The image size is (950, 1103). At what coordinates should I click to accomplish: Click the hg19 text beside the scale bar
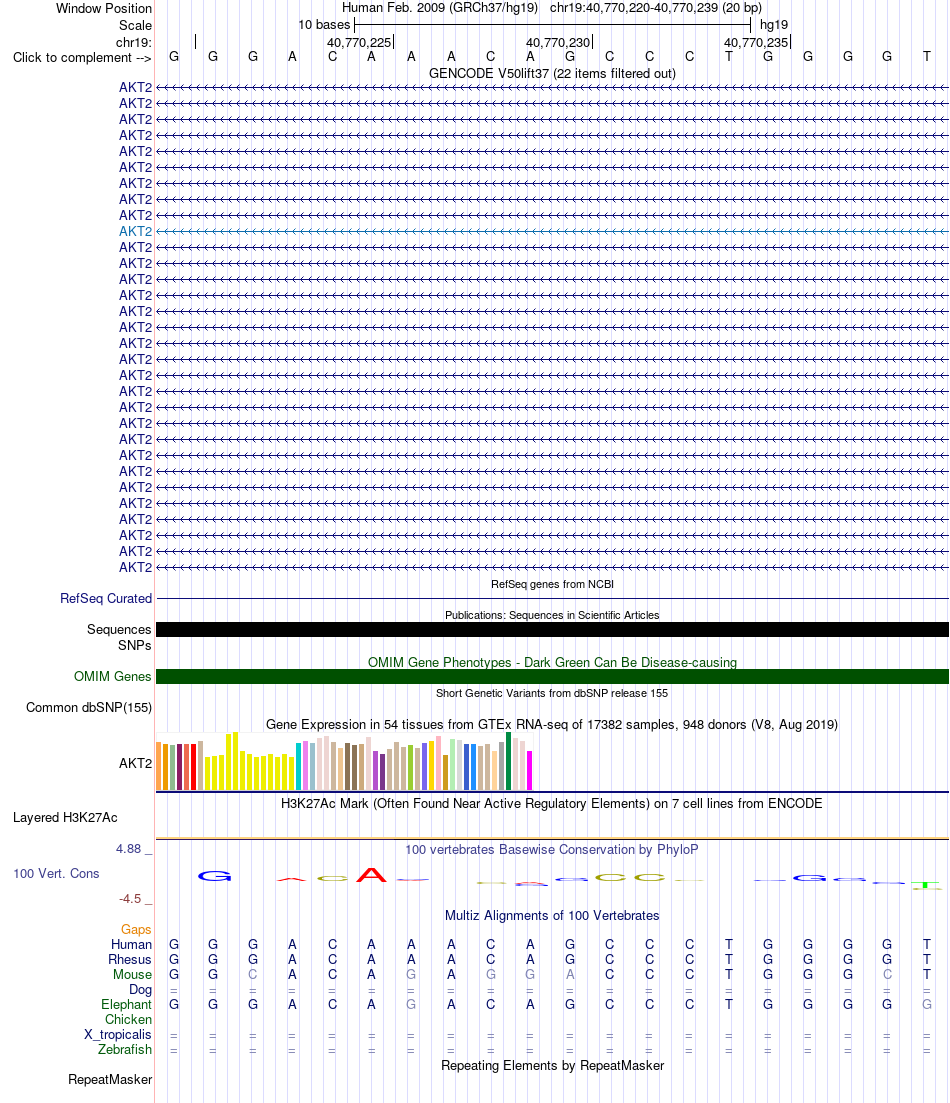(774, 25)
